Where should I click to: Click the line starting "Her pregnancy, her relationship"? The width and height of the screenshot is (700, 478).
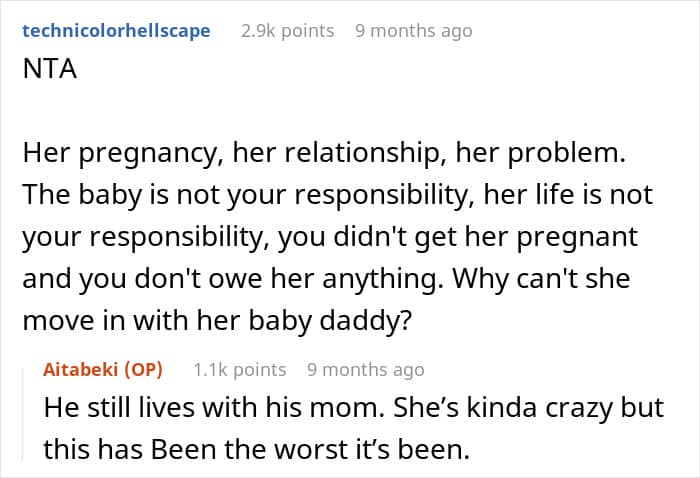click(x=324, y=153)
